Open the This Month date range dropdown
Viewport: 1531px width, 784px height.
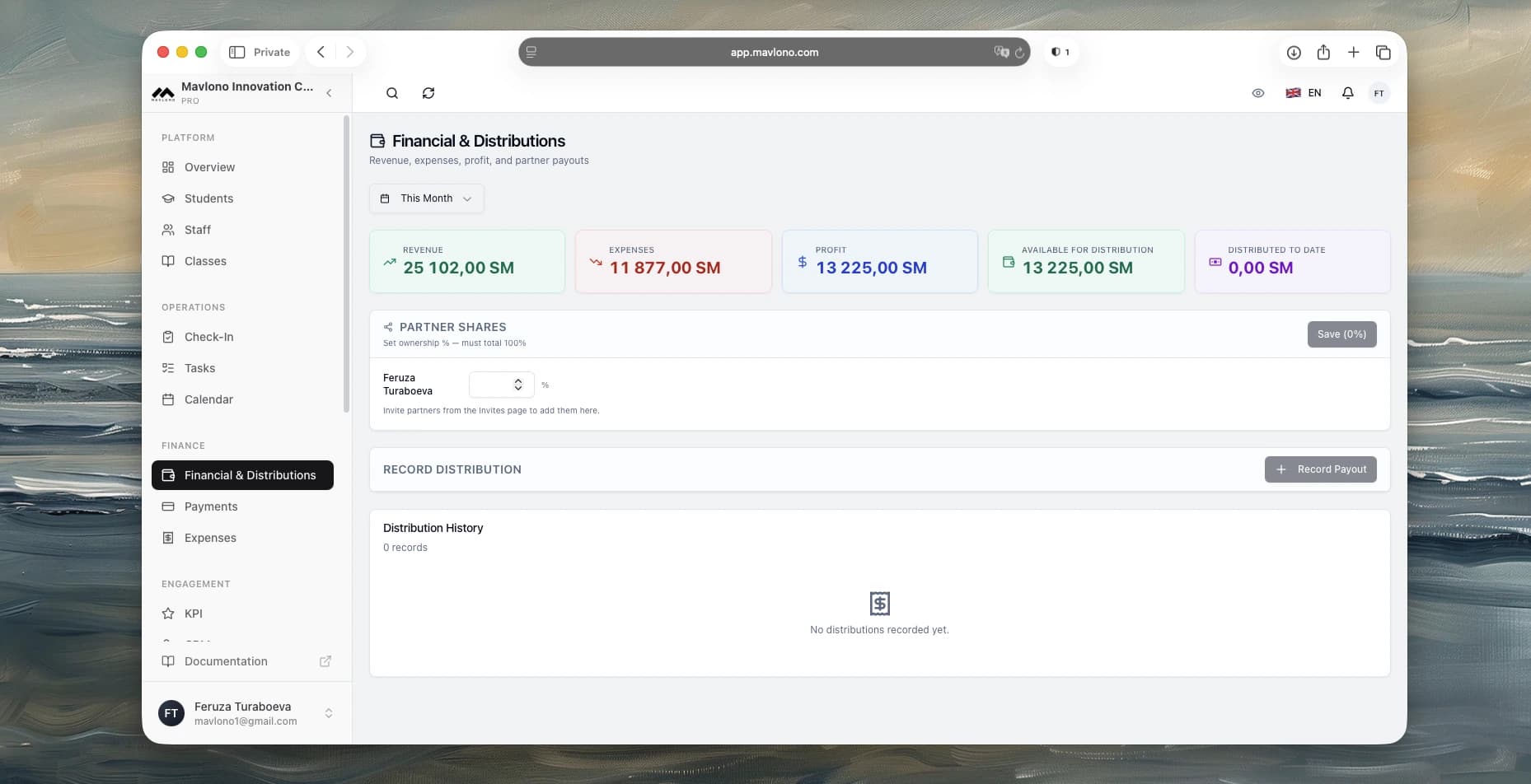coord(426,198)
